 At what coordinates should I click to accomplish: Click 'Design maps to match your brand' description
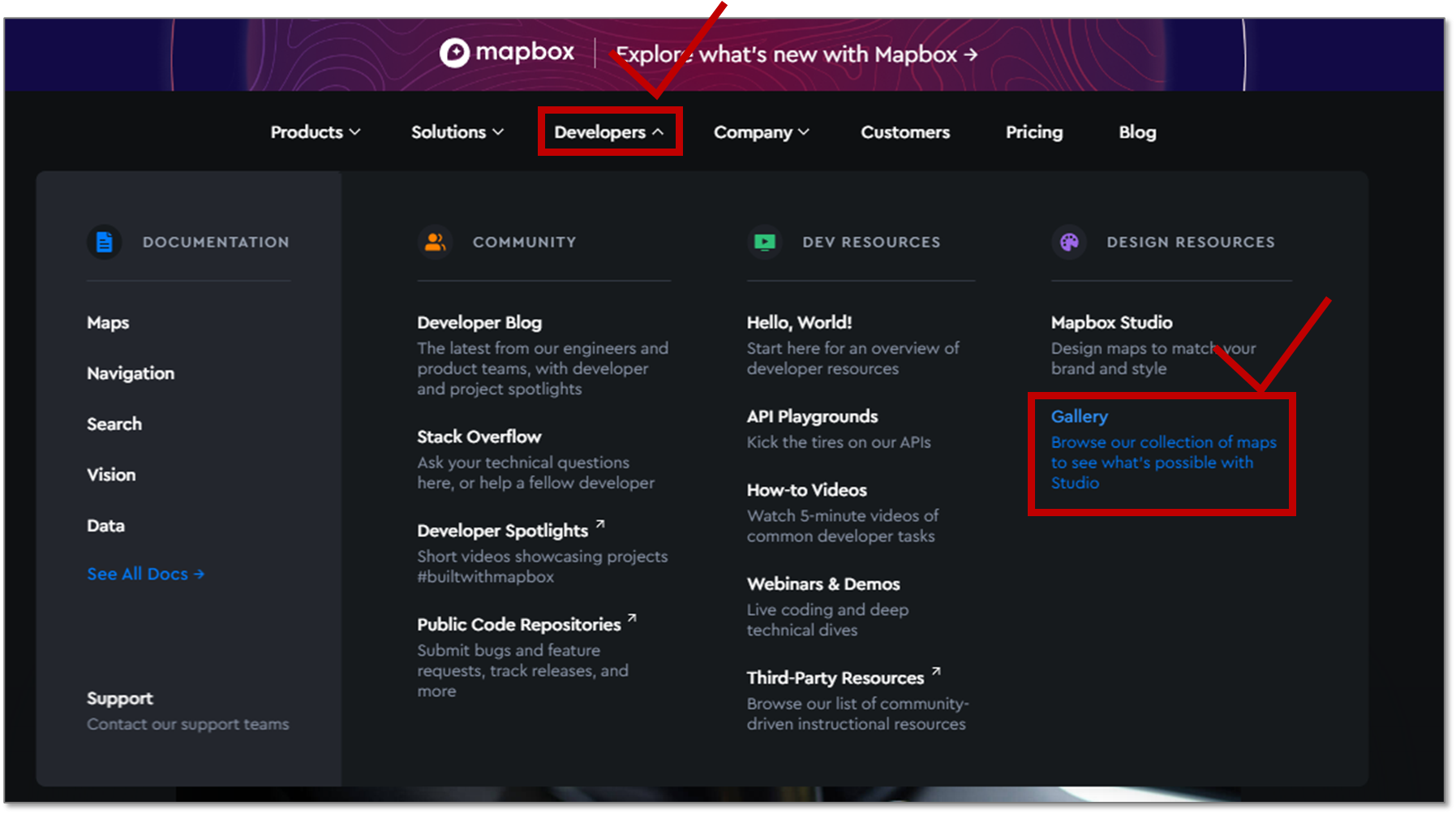(x=1153, y=358)
